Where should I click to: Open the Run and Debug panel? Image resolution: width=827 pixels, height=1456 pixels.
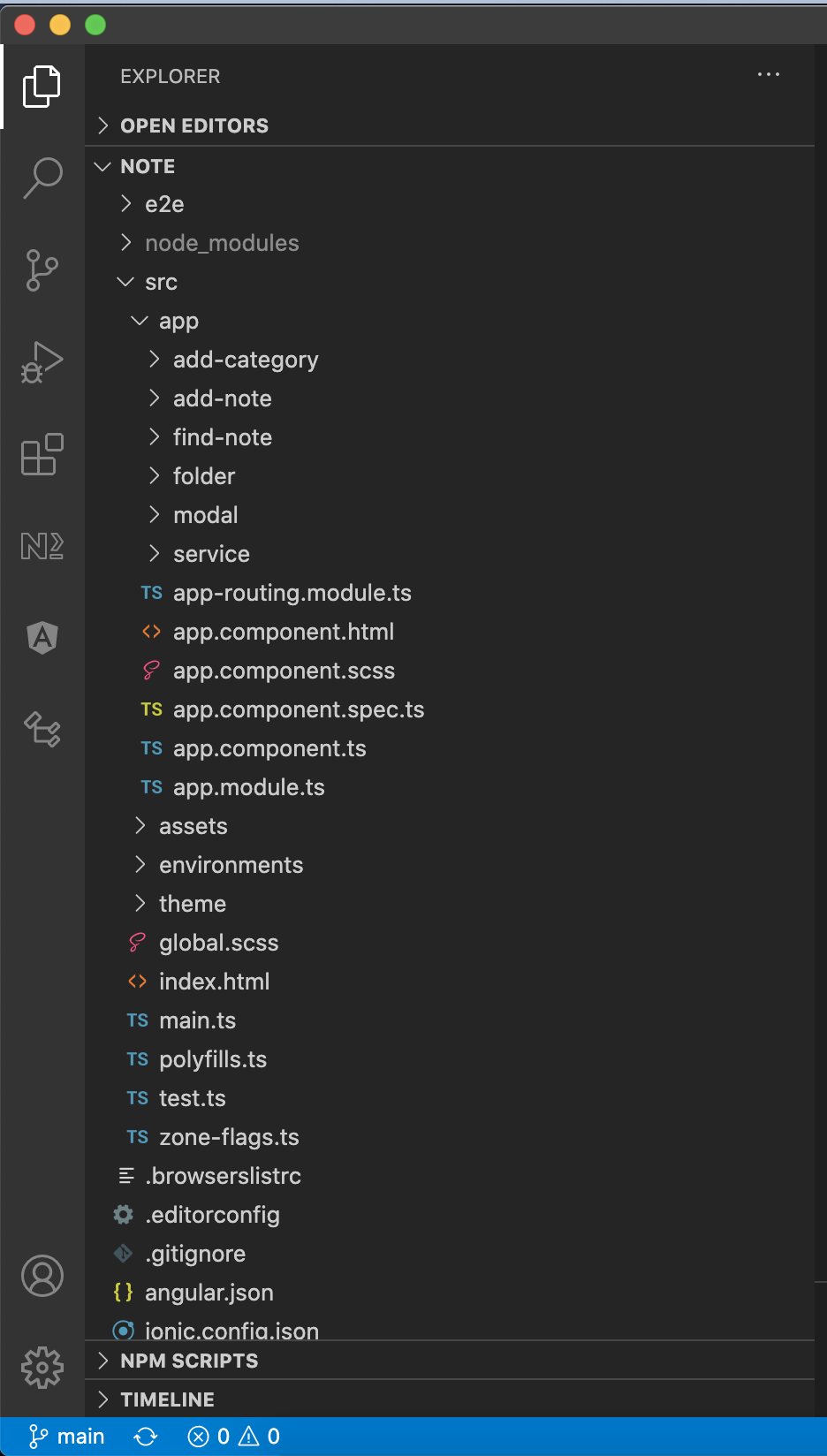click(42, 361)
